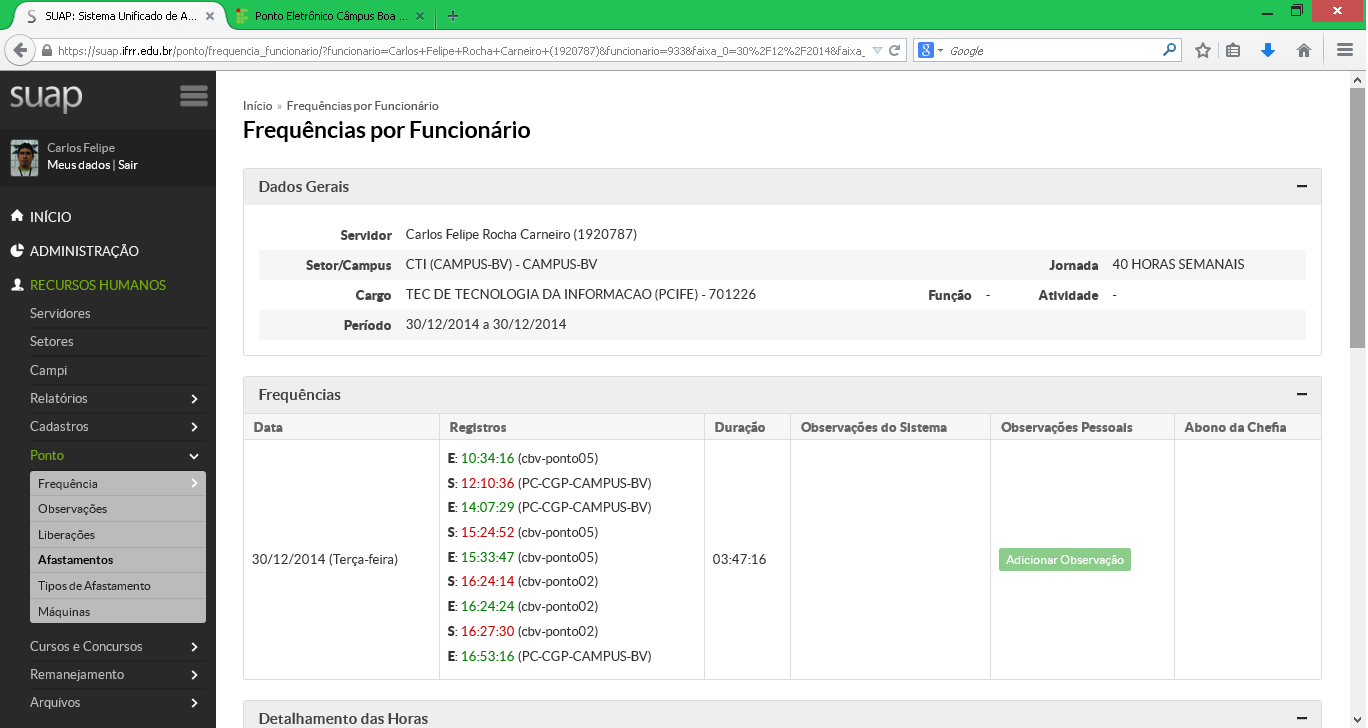This screenshot has height=728, width=1368.
Task: Toggle the SUAP sidebar hamburger menu
Action: pos(193,96)
